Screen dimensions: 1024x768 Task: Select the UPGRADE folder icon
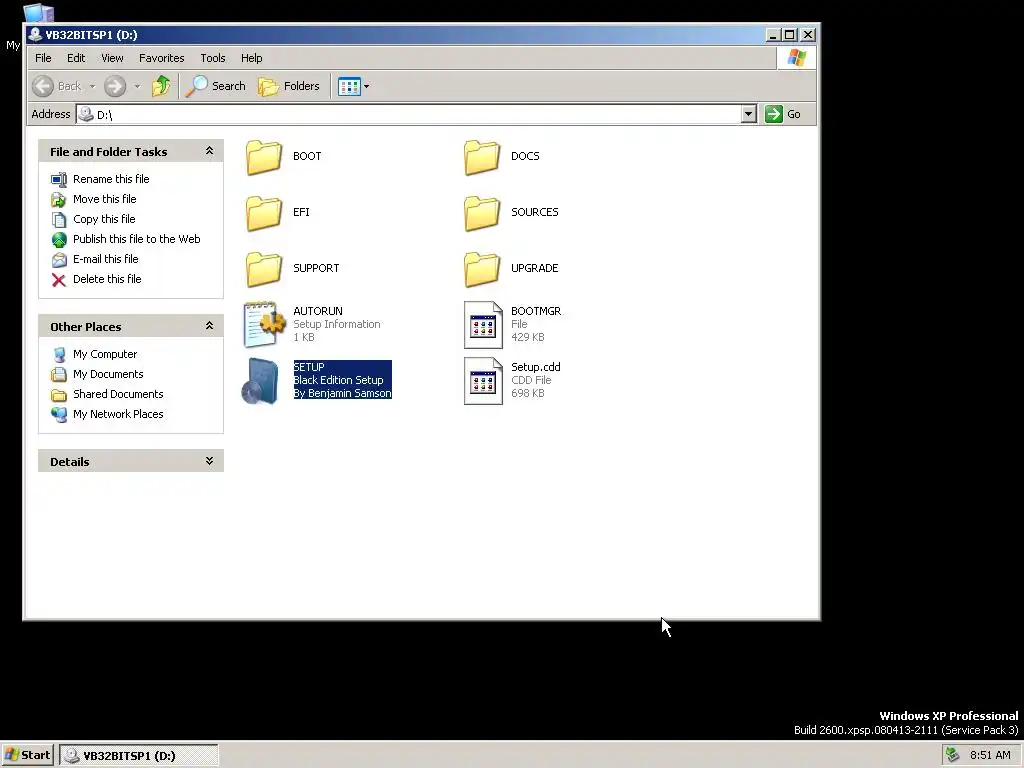[x=482, y=269]
